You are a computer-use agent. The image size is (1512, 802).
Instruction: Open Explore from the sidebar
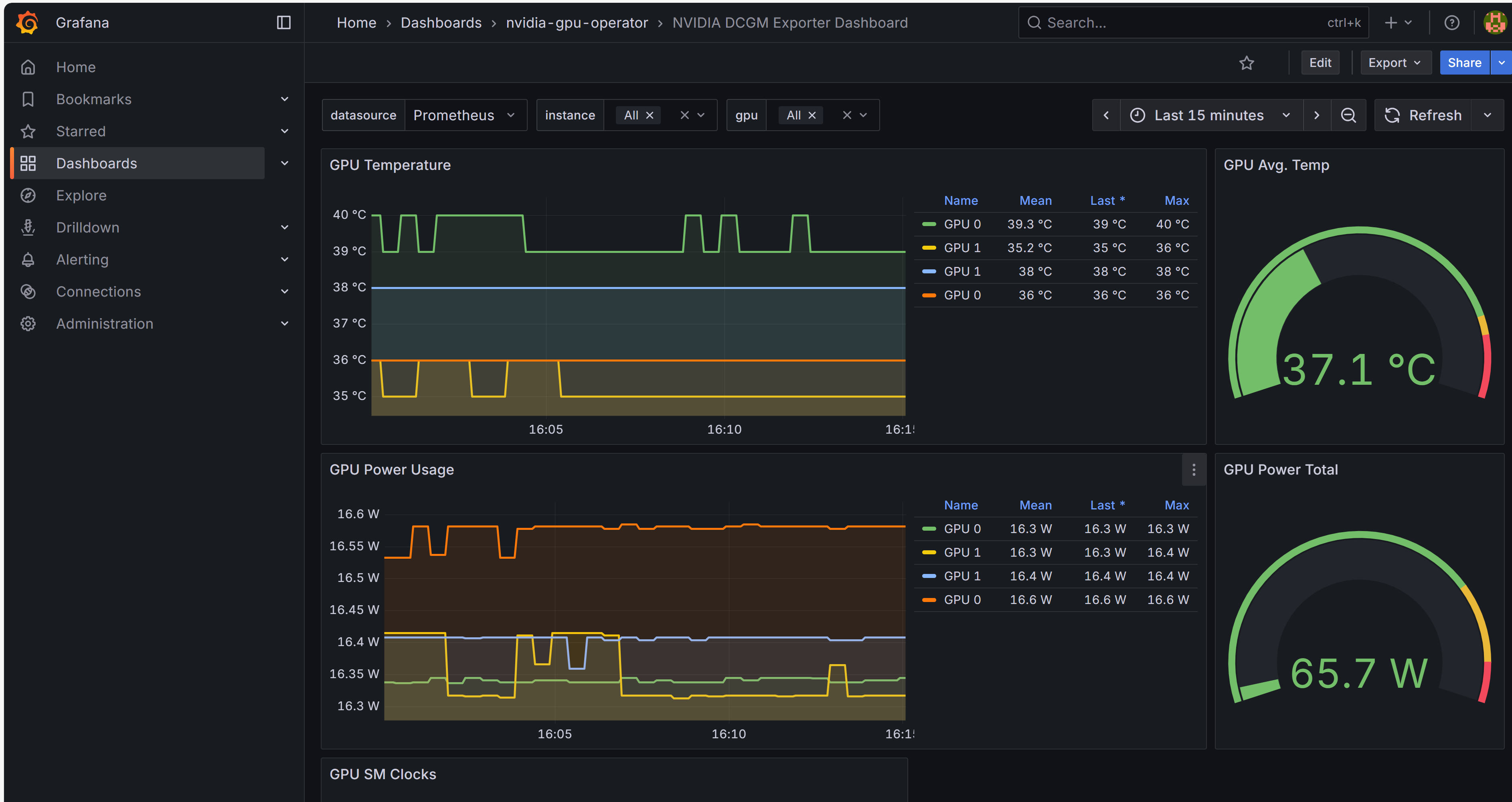coord(81,195)
